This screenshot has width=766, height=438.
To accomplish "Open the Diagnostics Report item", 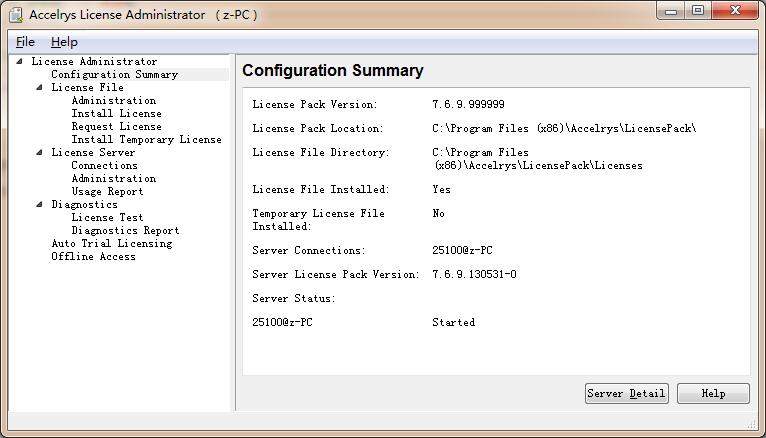I will 125,231.
